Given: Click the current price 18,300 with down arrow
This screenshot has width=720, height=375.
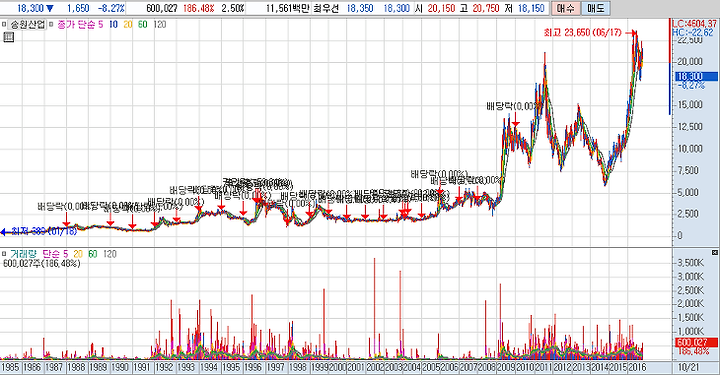Looking at the screenshot, I should coord(35,8).
